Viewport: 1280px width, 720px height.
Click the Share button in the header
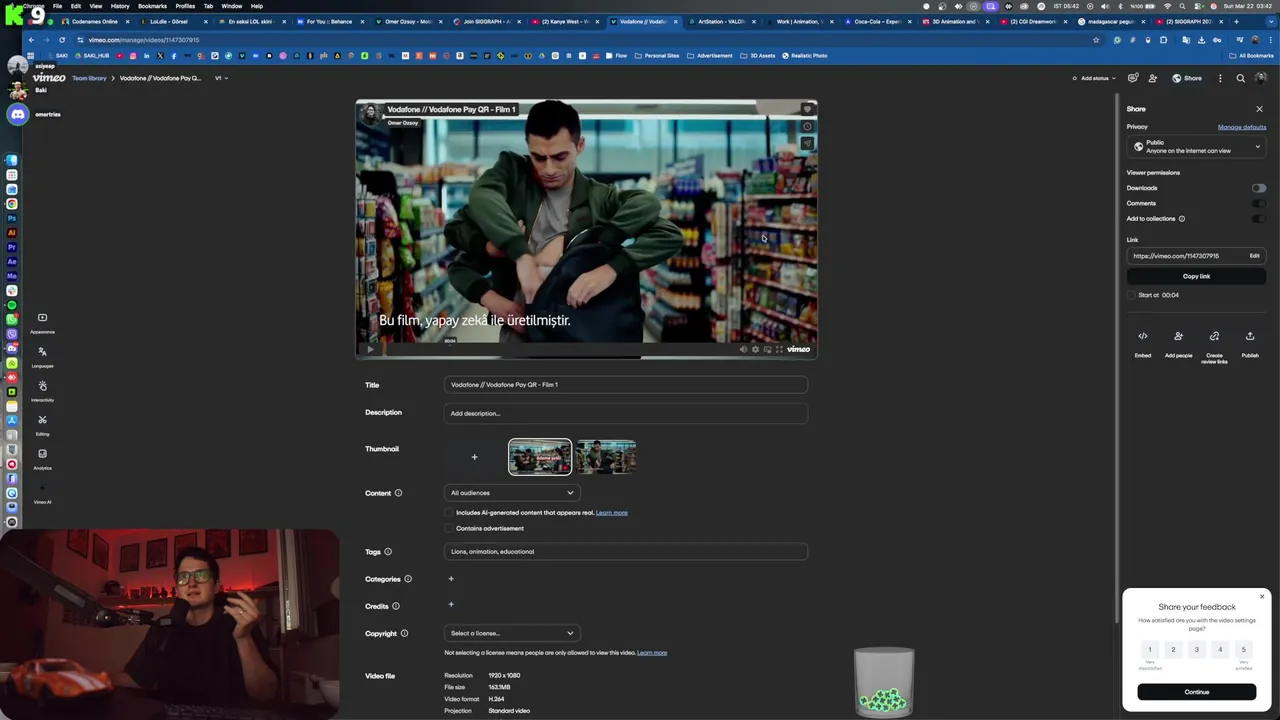(x=1187, y=78)
